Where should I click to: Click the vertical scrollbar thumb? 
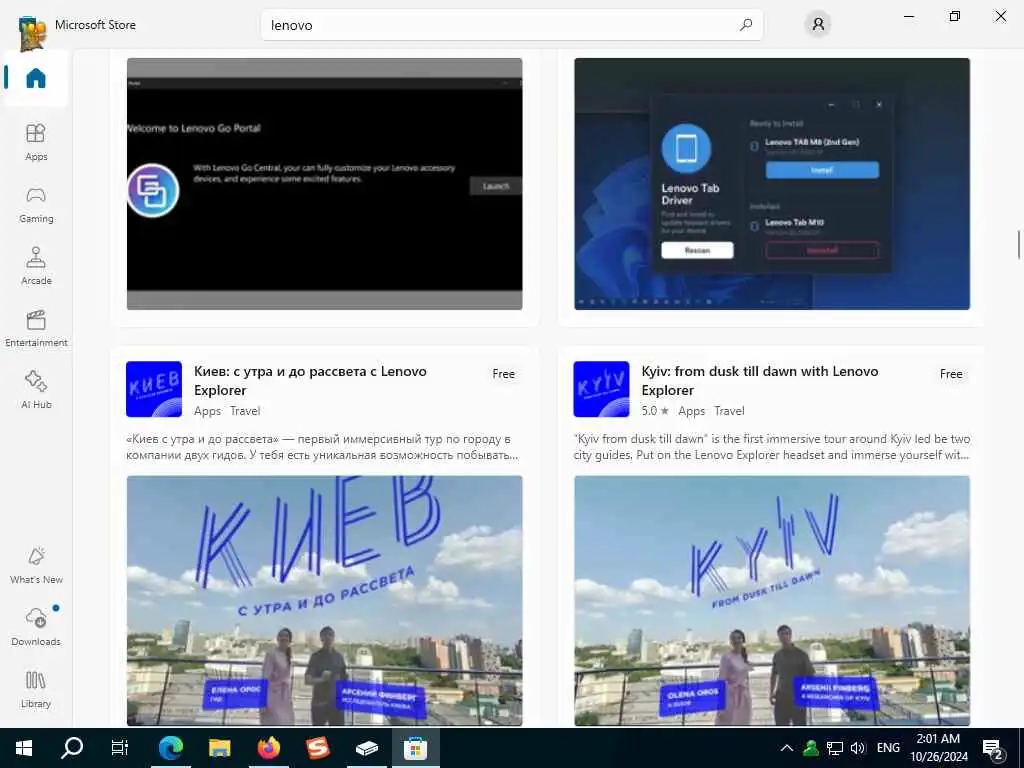(1018, 245)
